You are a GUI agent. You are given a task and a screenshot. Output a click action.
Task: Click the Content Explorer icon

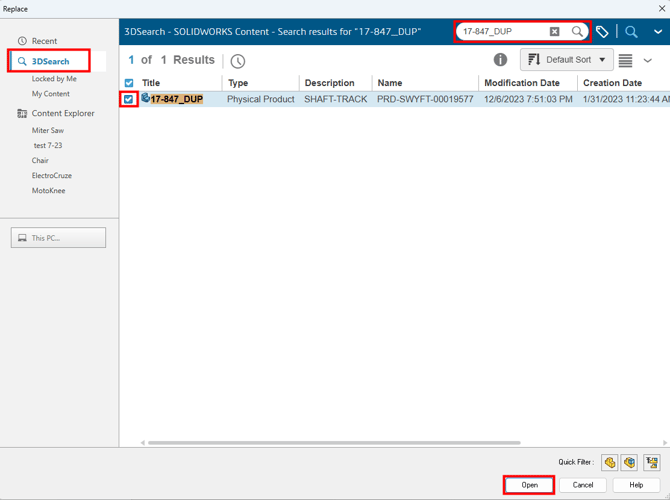pyautogui.click(x=22, y=113)
